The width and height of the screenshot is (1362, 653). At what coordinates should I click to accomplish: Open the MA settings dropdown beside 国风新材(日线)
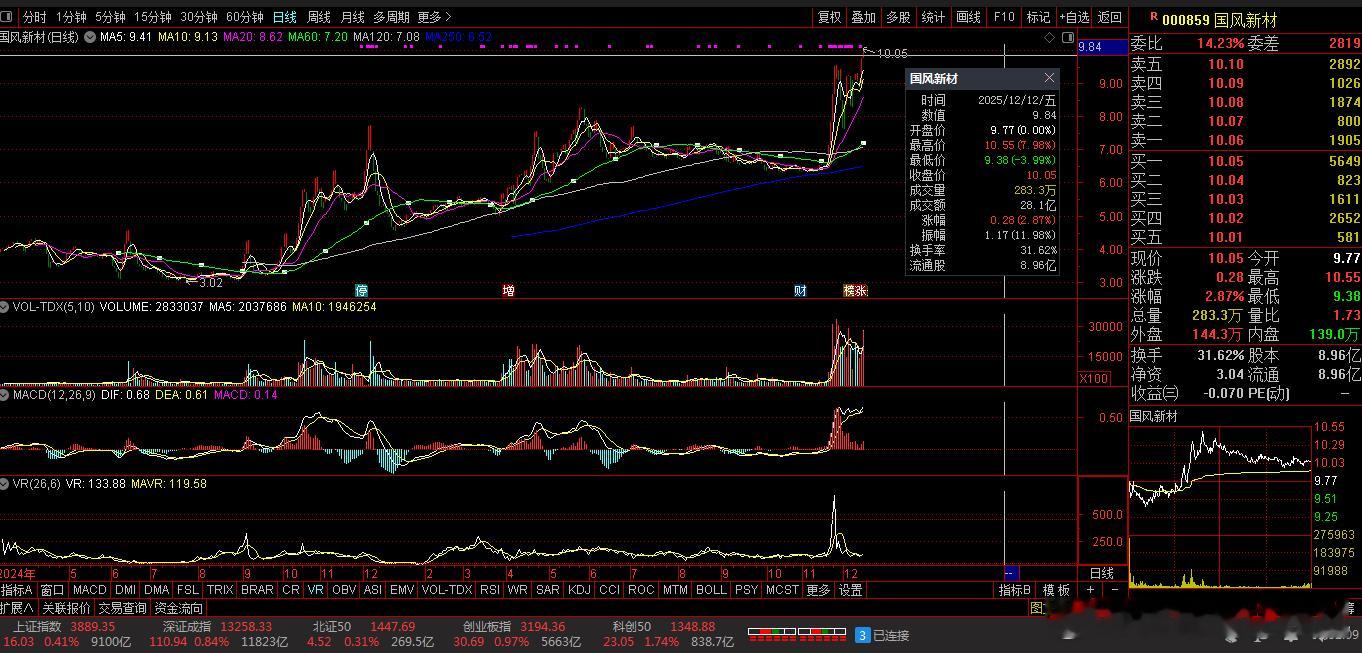tap(90, 37)
